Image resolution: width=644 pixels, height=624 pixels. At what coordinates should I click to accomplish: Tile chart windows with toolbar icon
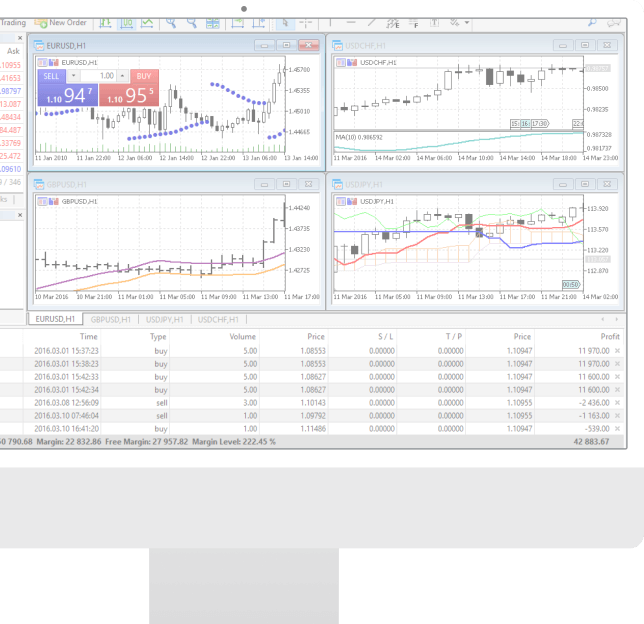tap(212, 23)
